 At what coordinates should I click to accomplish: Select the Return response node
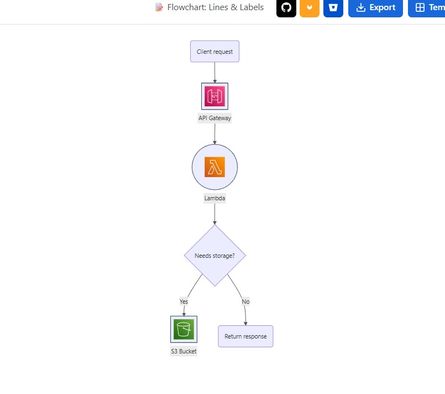coord(246,336)
